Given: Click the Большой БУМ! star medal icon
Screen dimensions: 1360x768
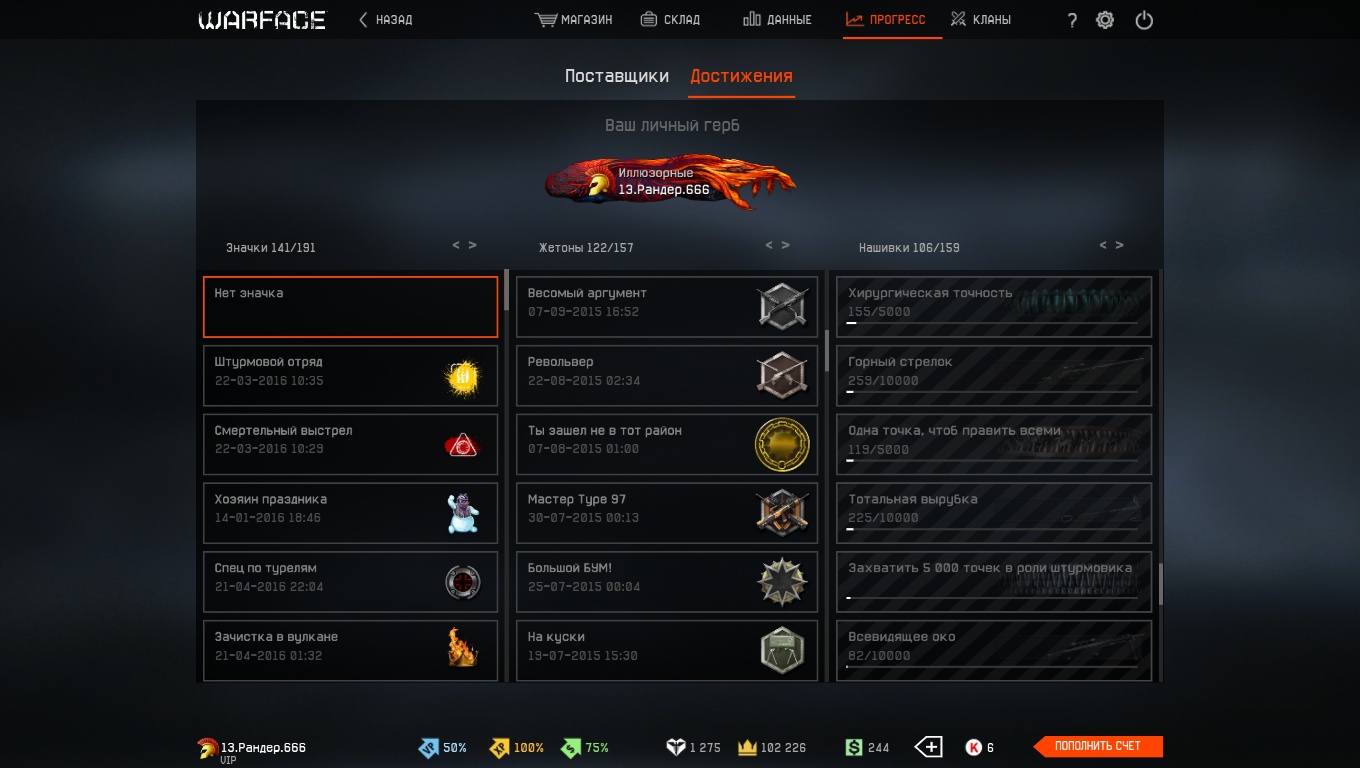Looking at the screenshot, I should [781, 582].
